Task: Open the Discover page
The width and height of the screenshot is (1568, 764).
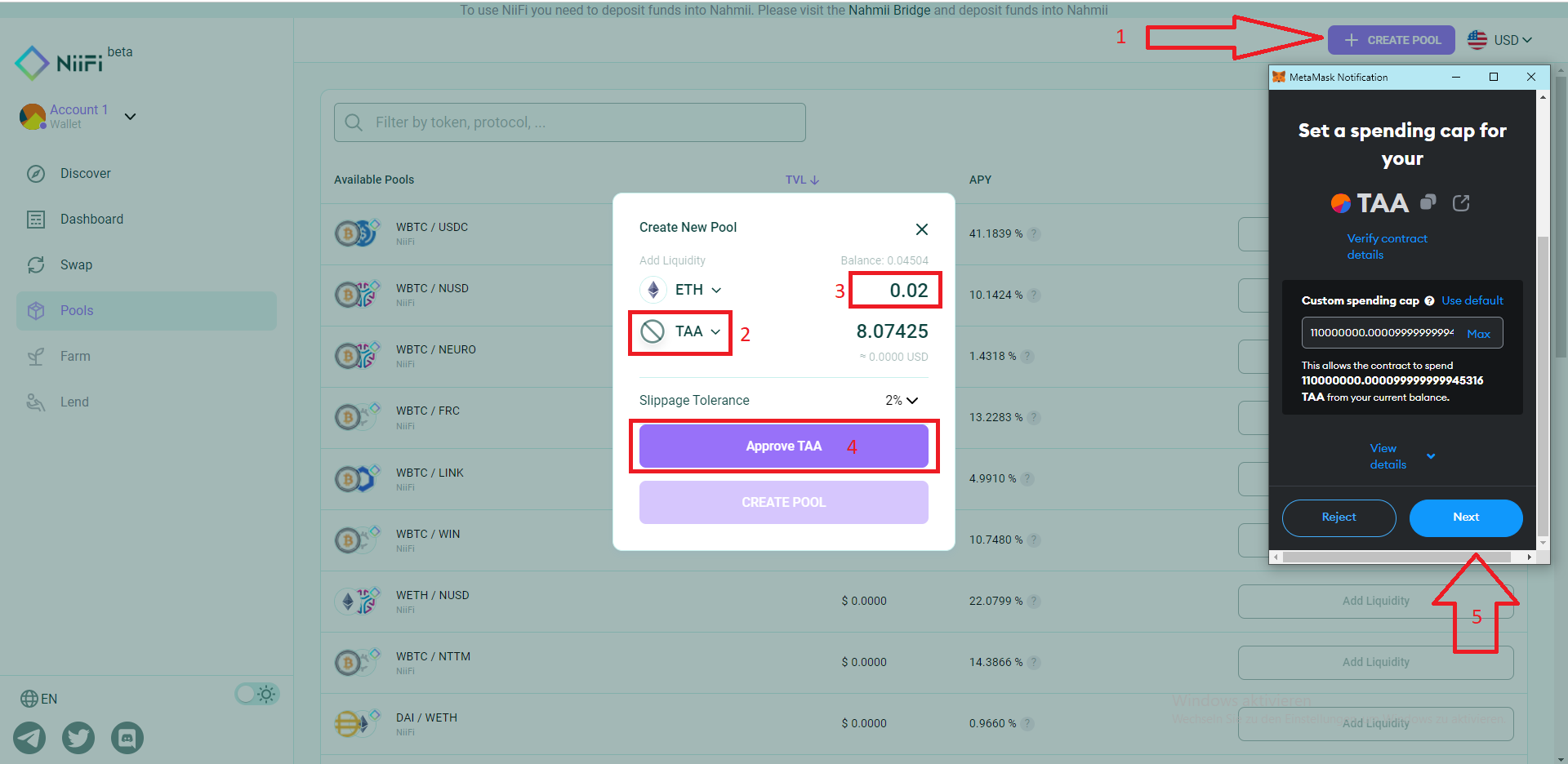Action: click(86, 173)
